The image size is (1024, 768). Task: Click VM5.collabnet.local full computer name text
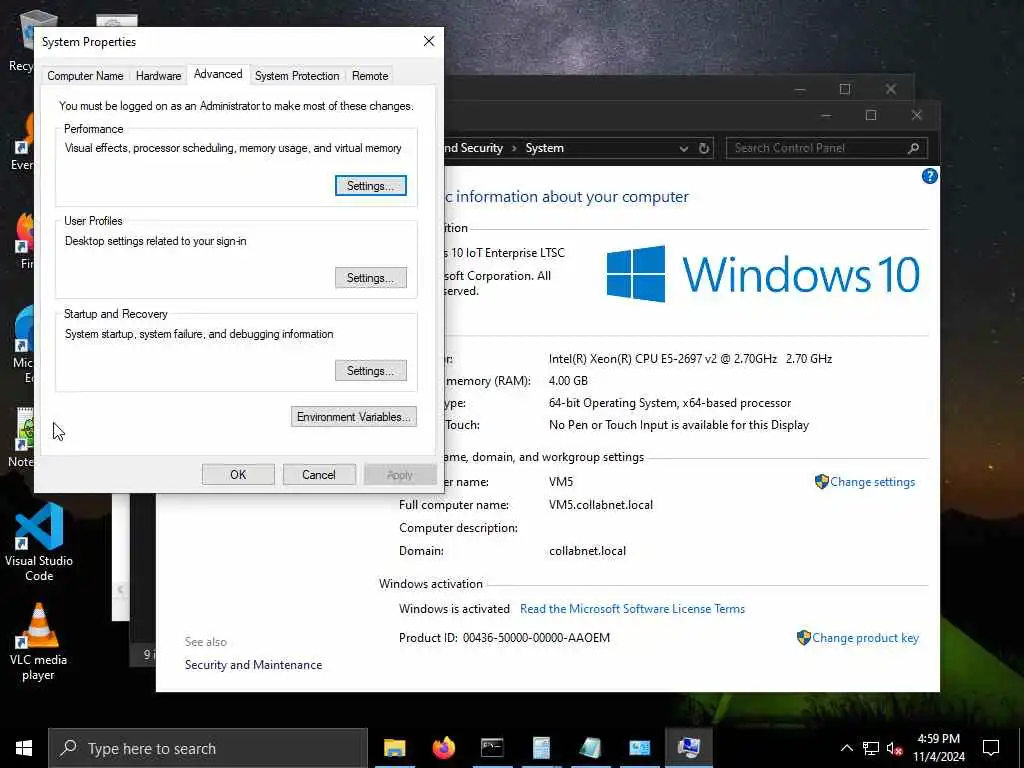tap(601, 505)
